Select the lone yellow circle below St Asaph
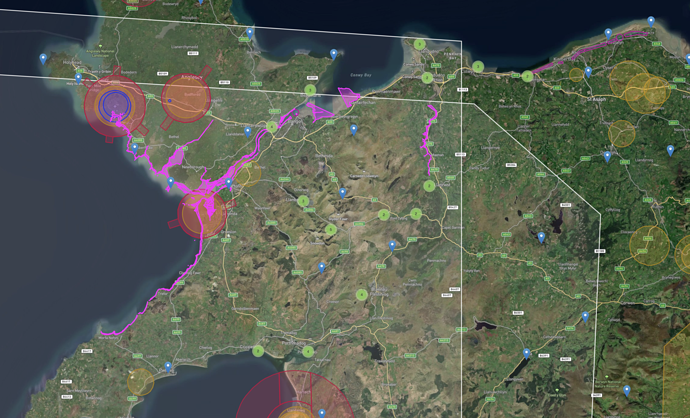Screen dimensions: 690x418 pos(622,134)
